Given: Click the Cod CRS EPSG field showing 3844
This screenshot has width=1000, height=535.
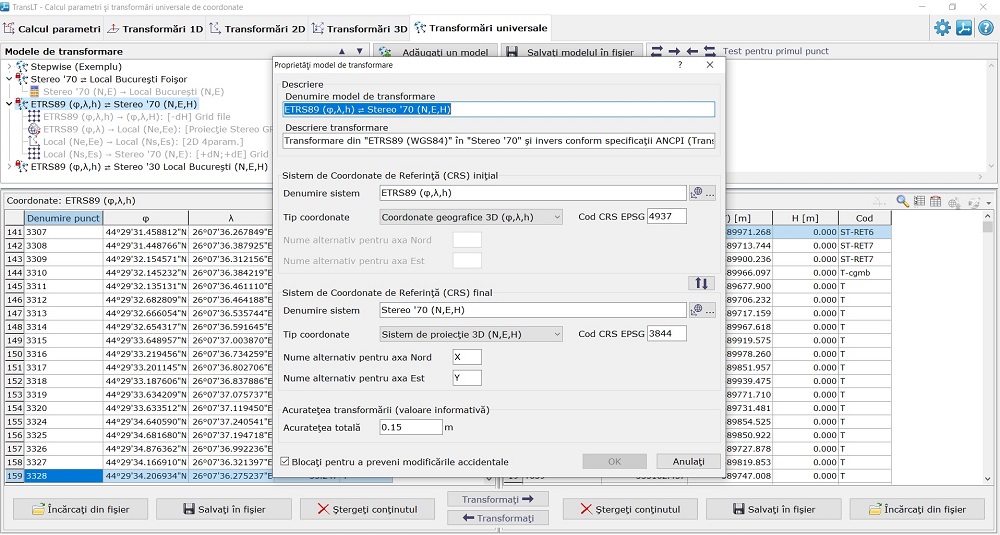Looking at the screenshot, I should tap(666, 333).
